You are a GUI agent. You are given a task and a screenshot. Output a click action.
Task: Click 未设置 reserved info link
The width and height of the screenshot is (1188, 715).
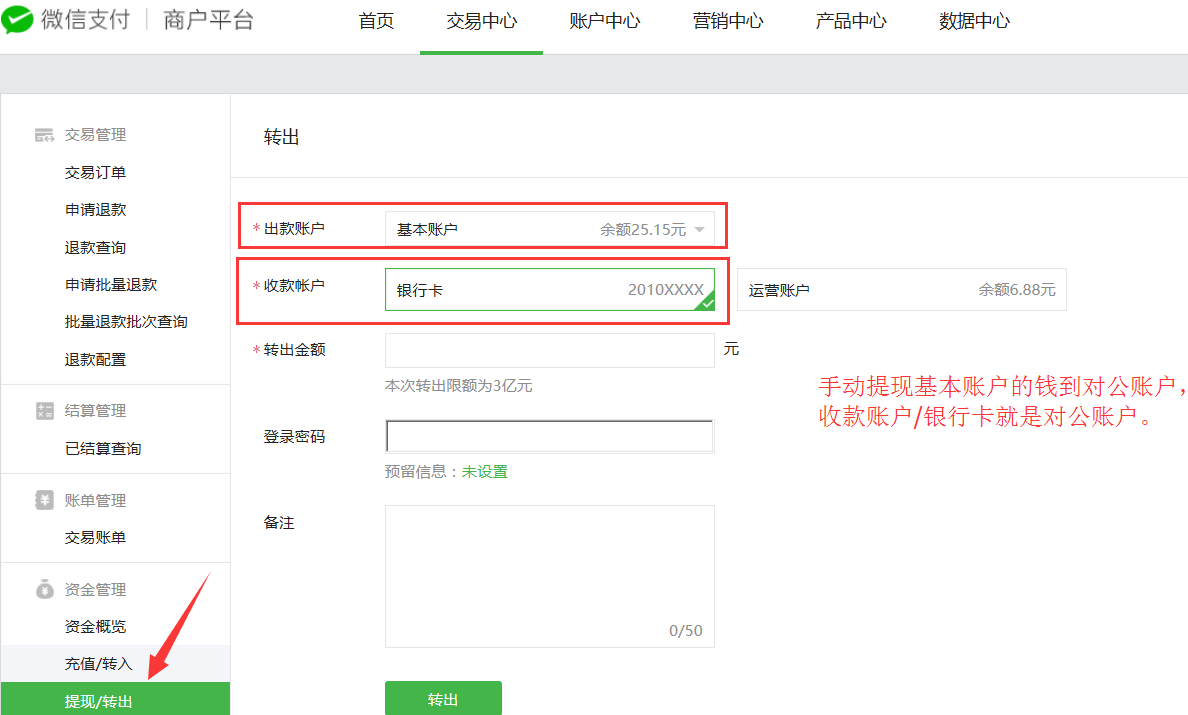tap(485, 472)
